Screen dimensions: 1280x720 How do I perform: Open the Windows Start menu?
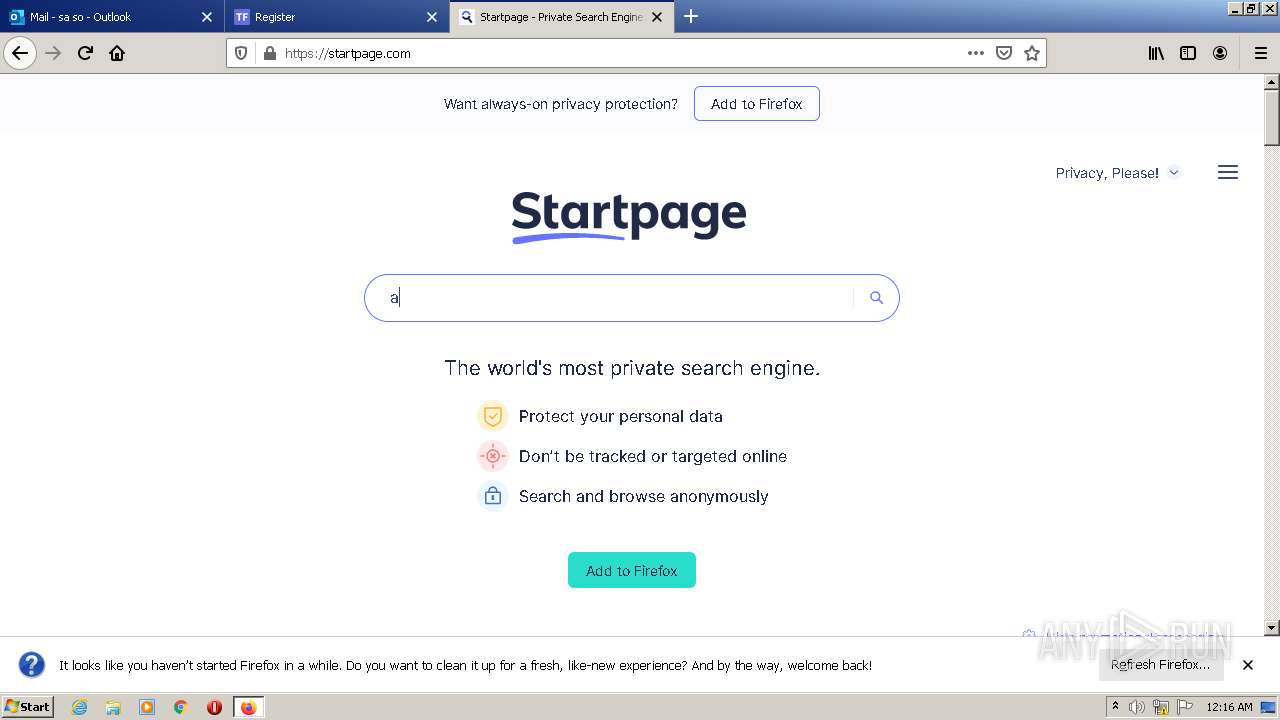(x=28, y=707)
